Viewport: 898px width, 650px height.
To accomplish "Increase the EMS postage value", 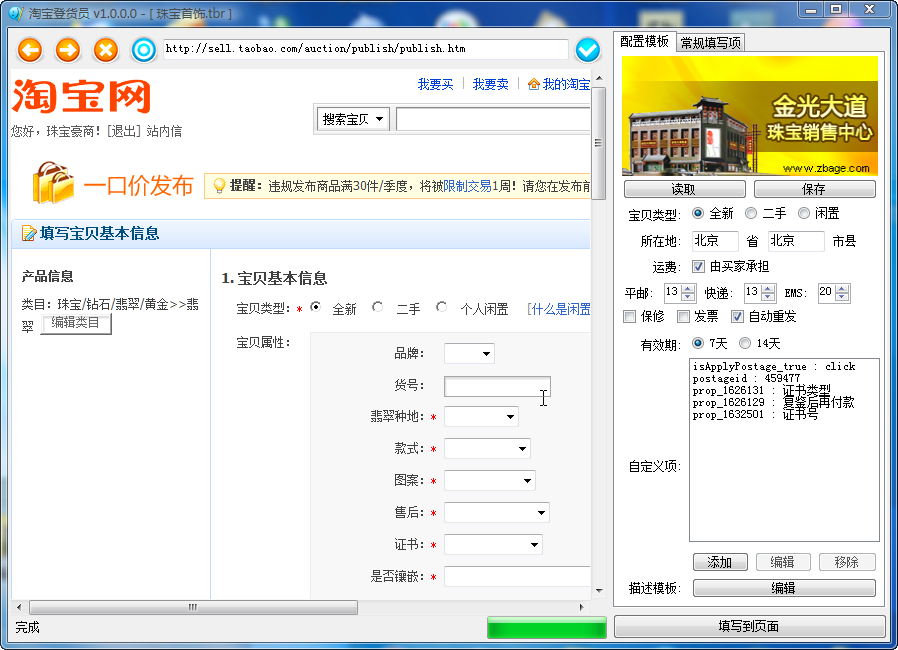I will coord(842,289).
